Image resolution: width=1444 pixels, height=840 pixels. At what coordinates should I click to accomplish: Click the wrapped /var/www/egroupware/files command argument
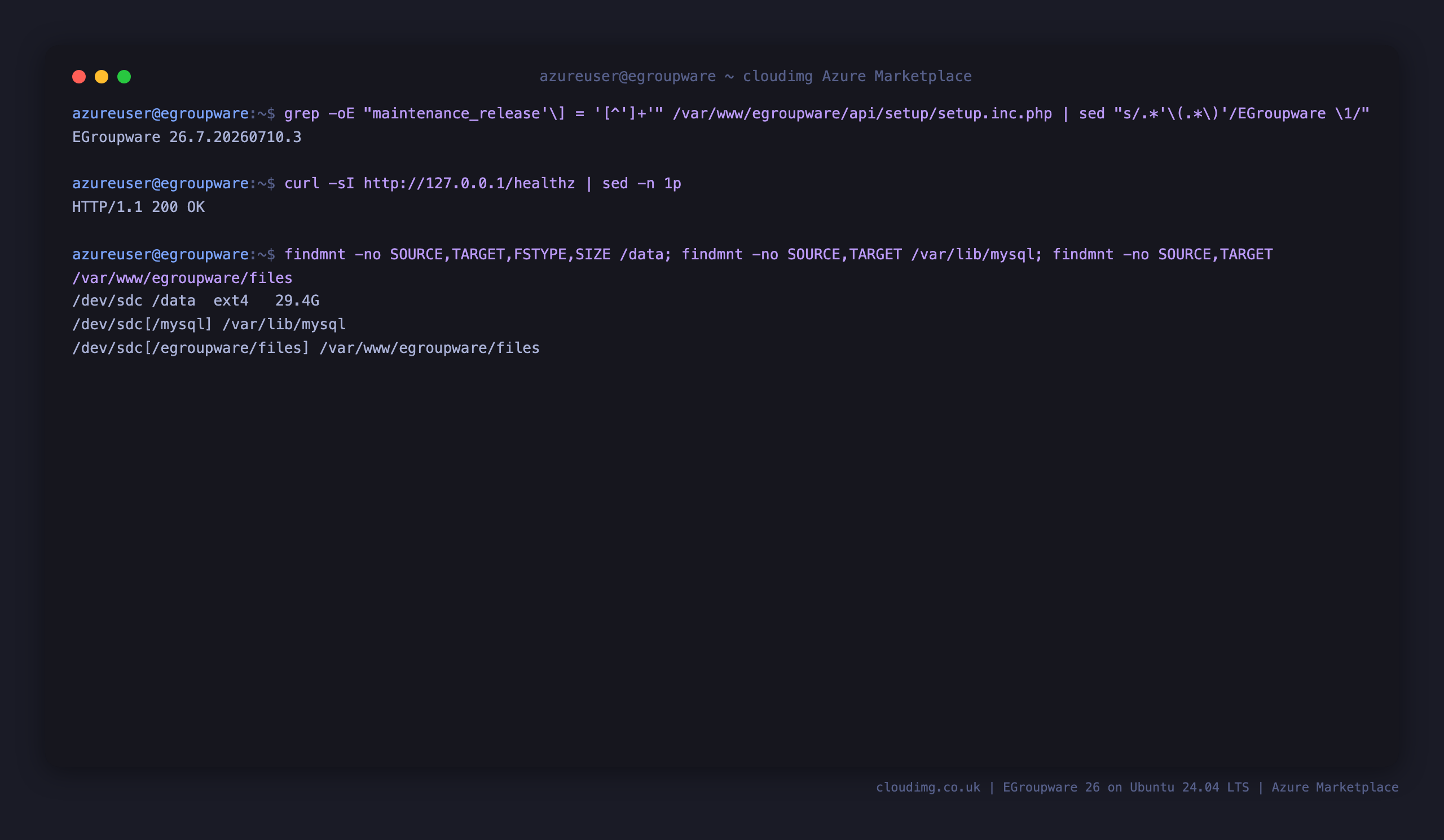(x=182, y=278)
